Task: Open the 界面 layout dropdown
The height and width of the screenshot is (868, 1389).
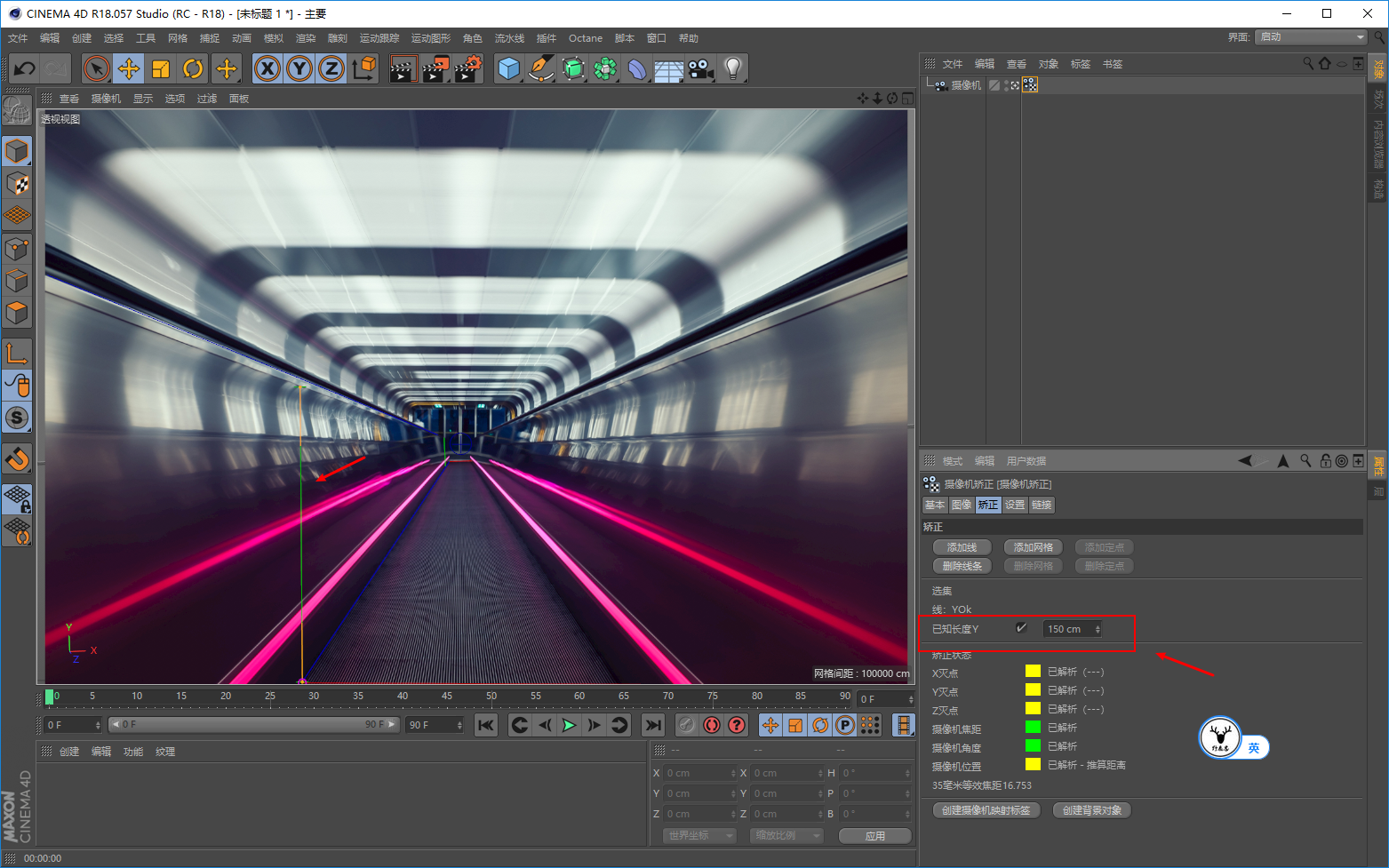Action: [1311, 37]
